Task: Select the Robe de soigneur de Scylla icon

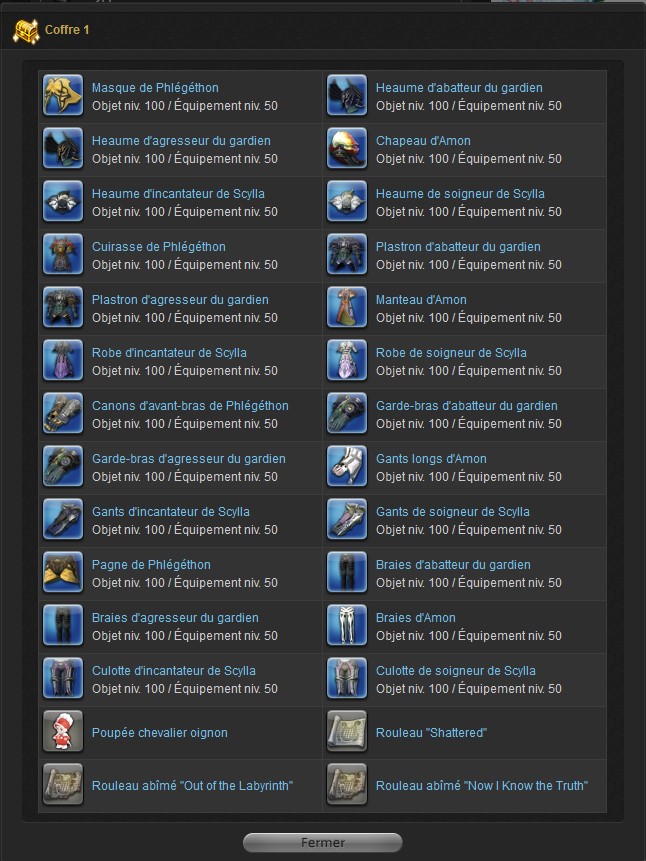Action: (347, 361)
